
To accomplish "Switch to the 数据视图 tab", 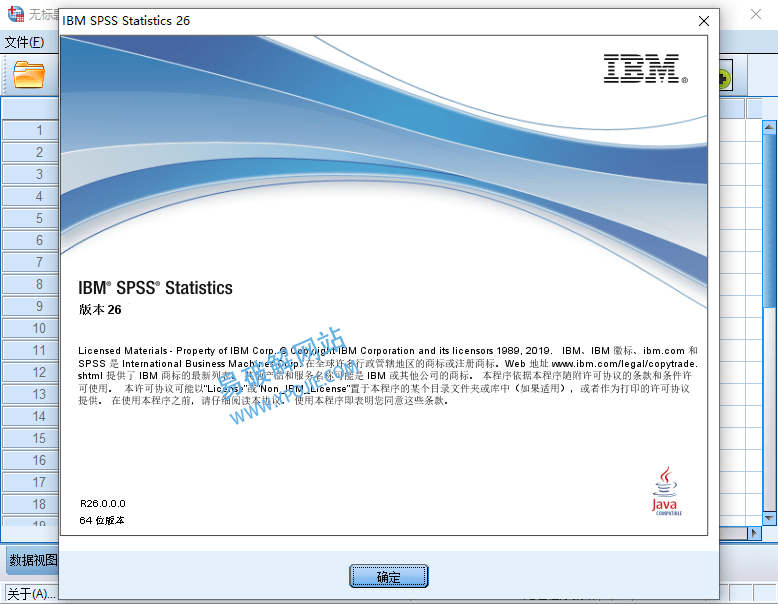I will click(33, 560).
